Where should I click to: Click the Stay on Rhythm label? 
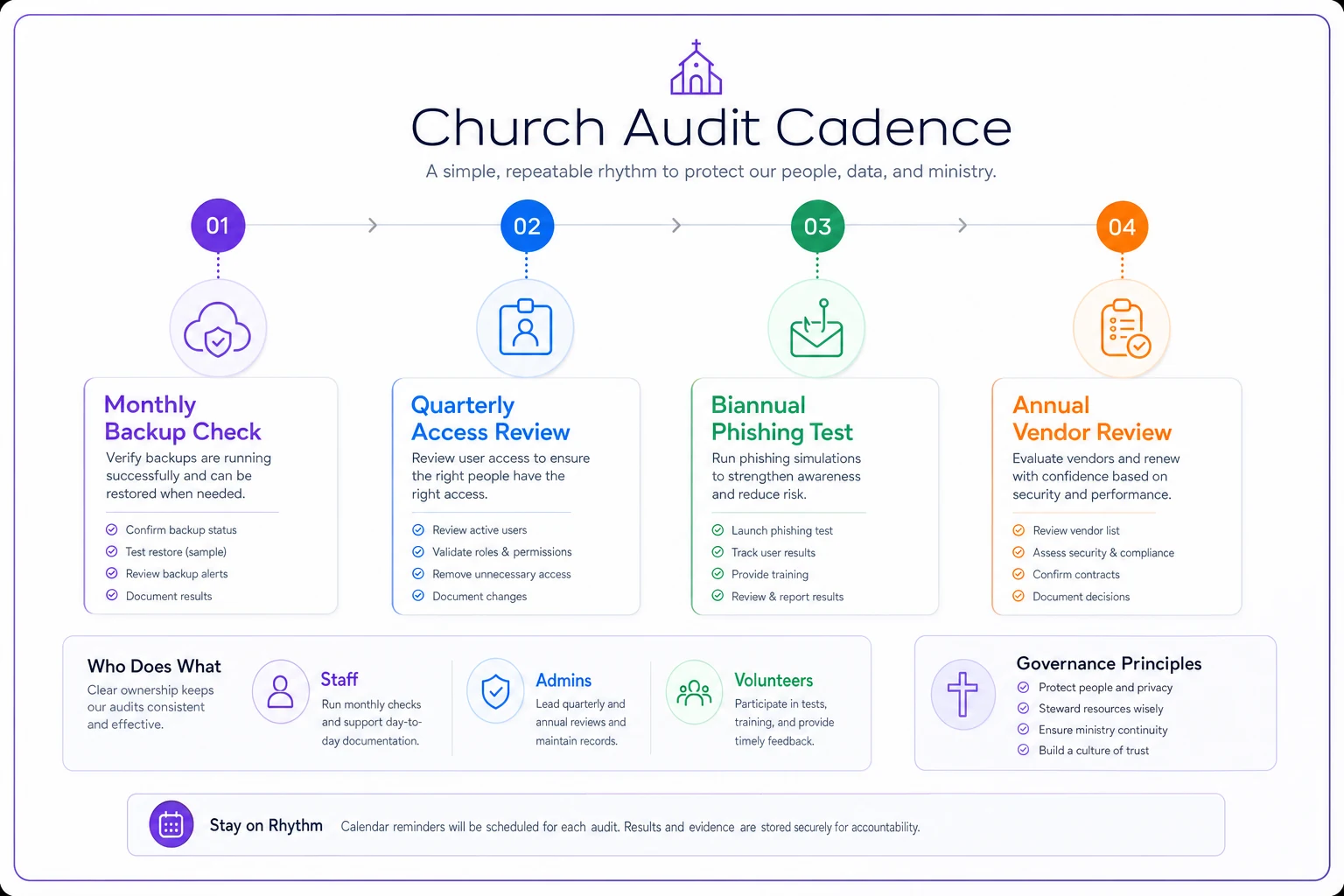point(266,825)
